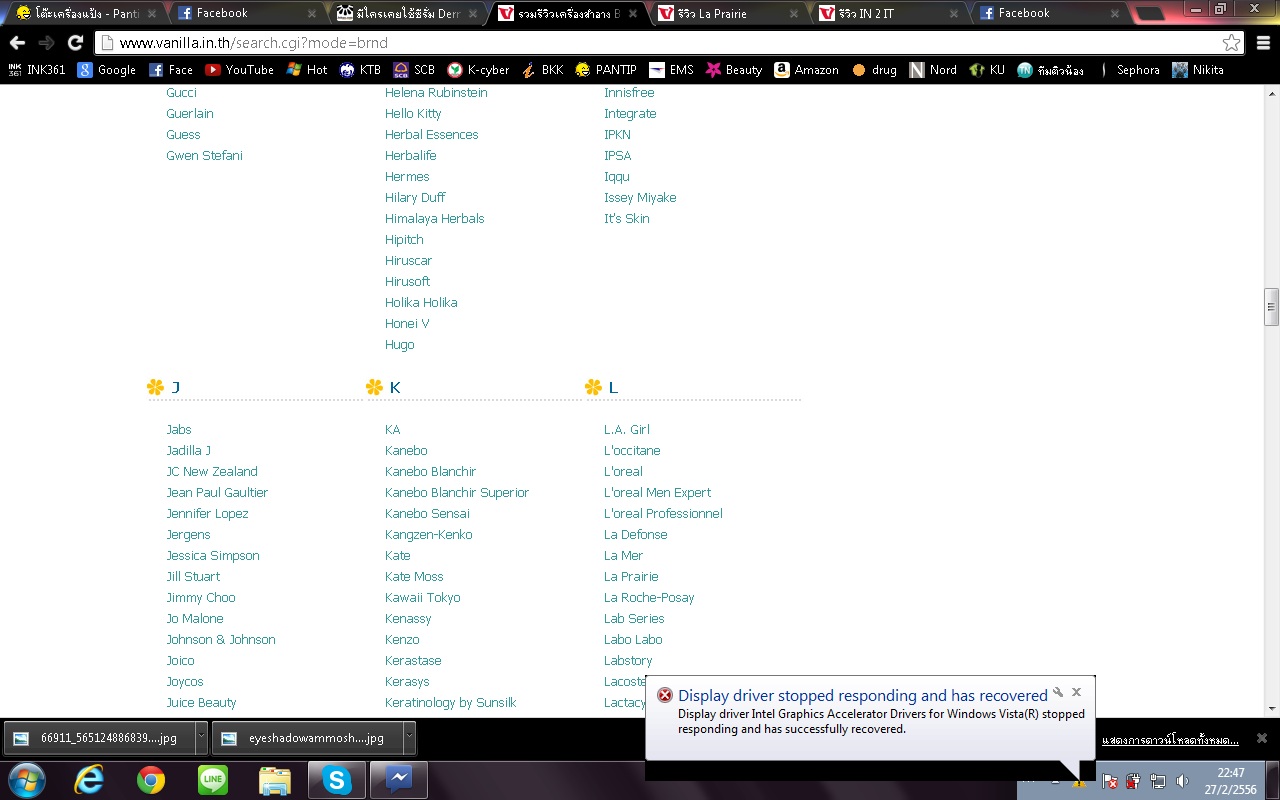This screenshot has width=1280, height=800.
Task: Open Nikita bookmark
Action: tap(1198, 70)
